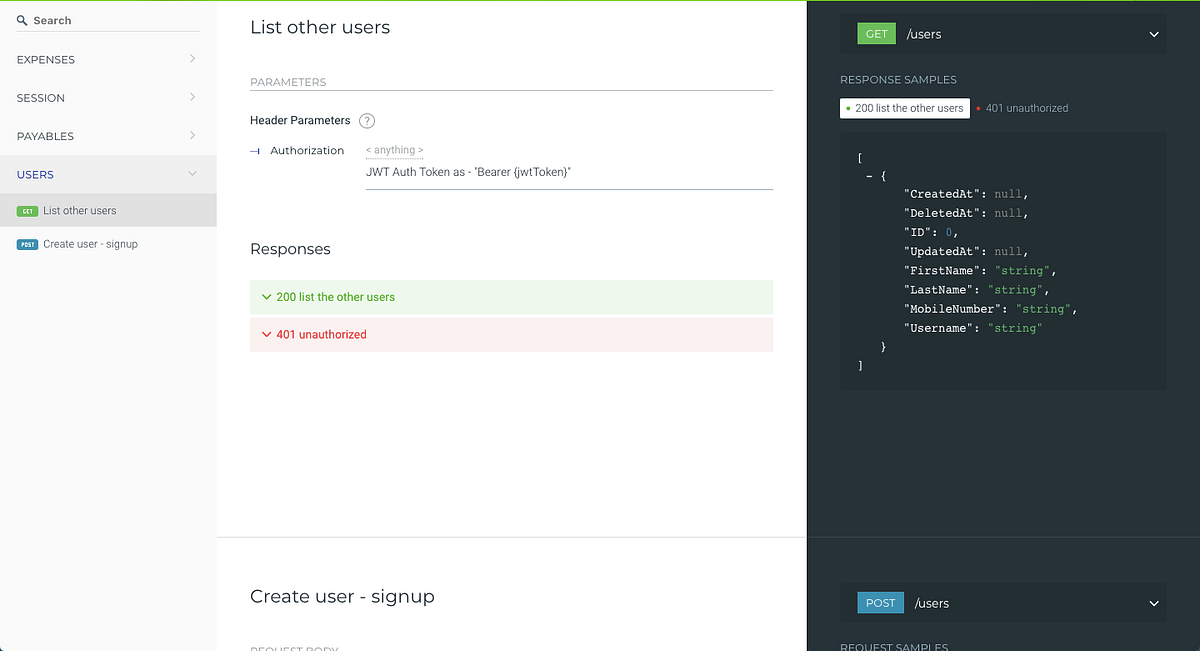Open the POST /users endpoint dropdown arrow

pos(1154,603)
